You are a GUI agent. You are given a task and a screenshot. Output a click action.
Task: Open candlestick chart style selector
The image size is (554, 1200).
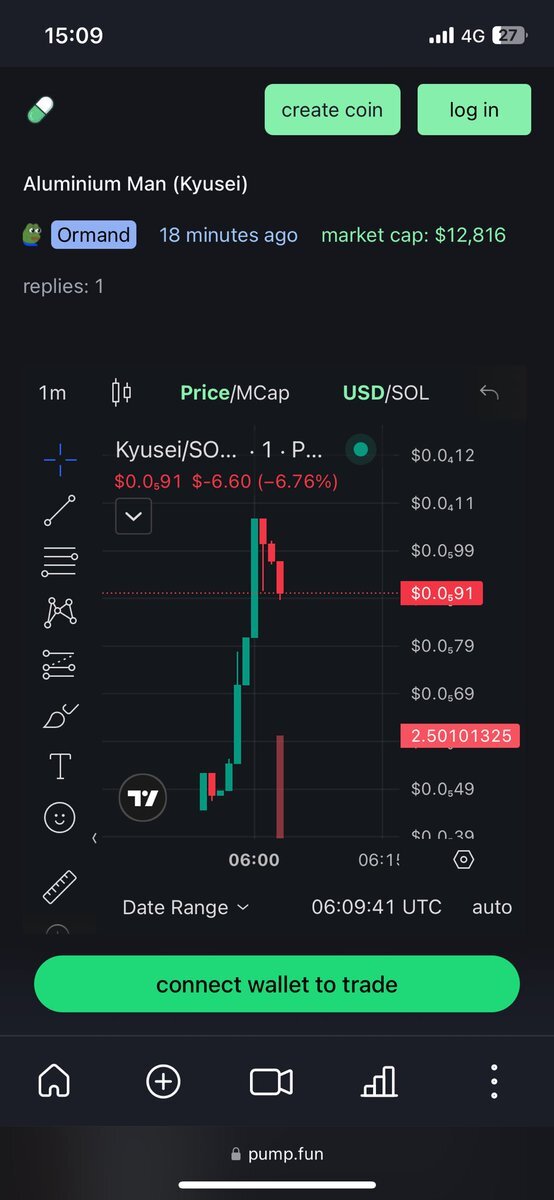[x=121, y=392]
